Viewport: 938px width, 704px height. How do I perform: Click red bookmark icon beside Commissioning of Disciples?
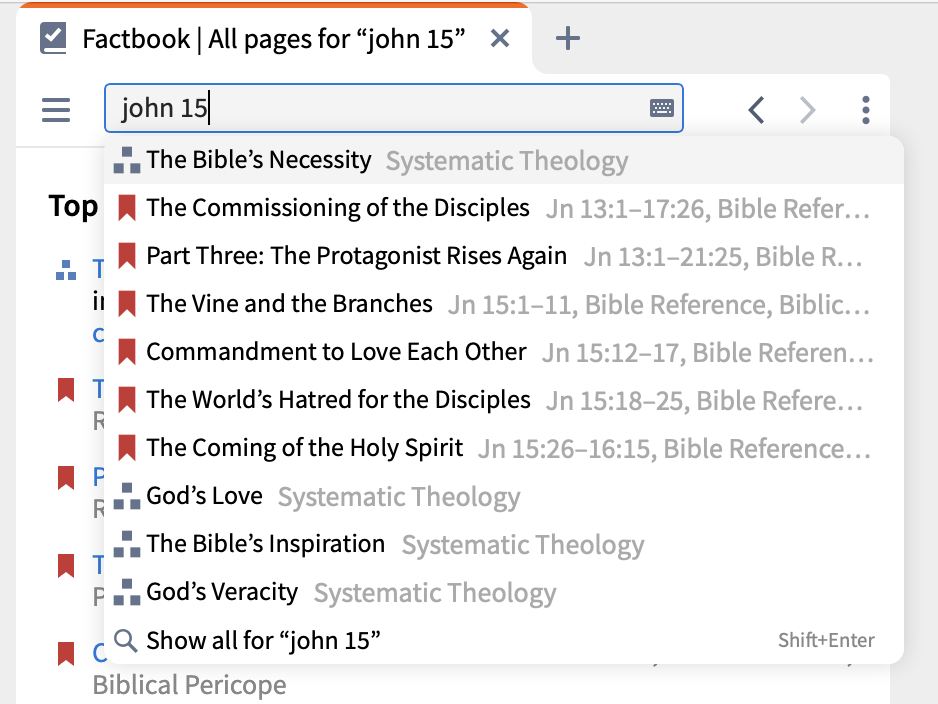127,208
